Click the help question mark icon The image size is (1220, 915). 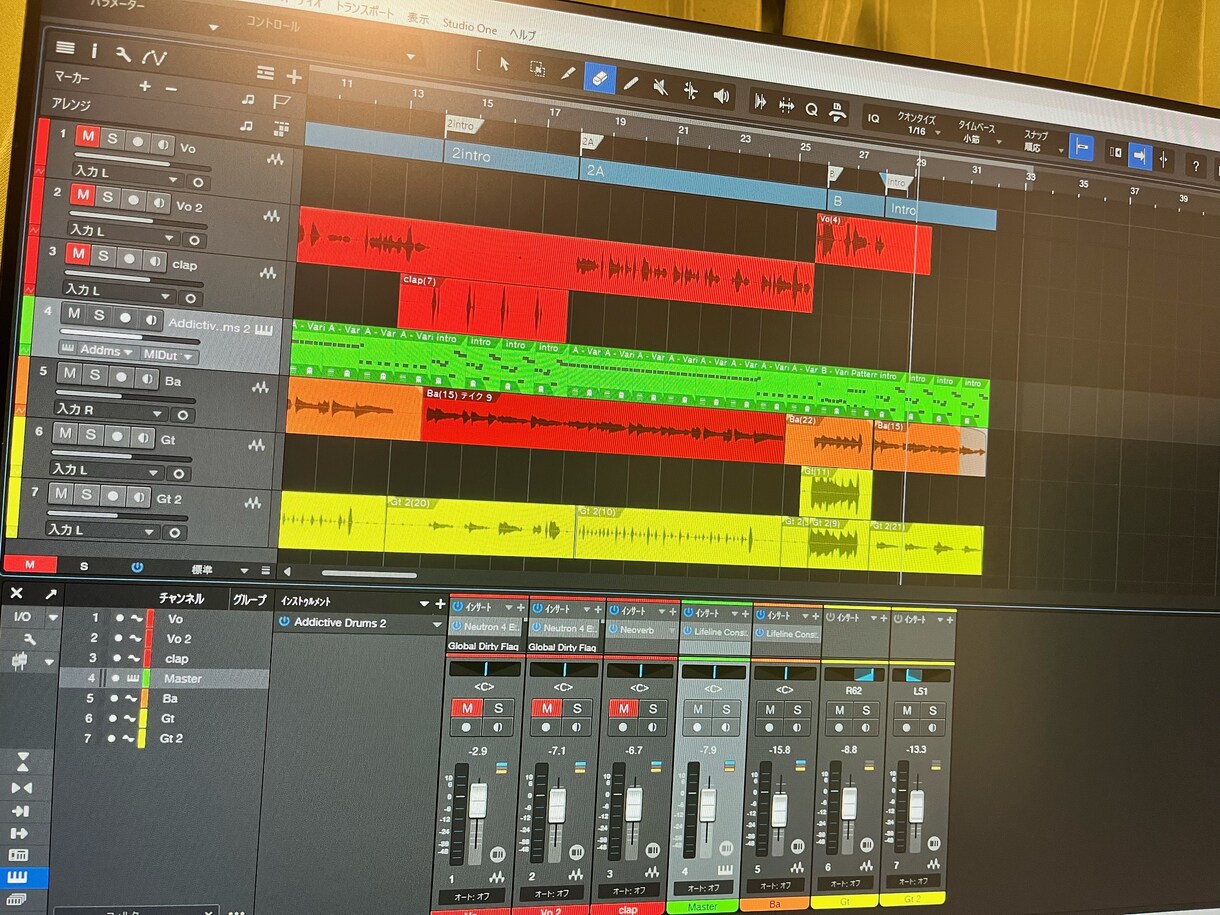point(1195,165)
